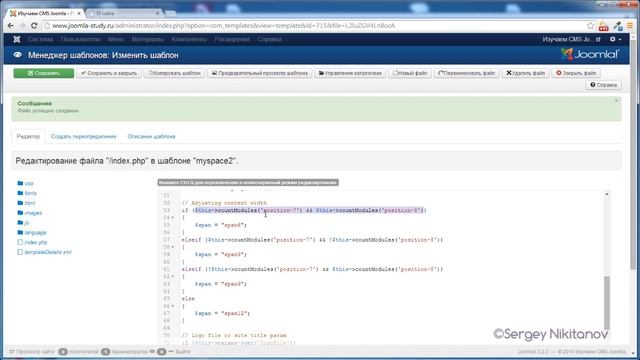Click the Переименовать файл button
The width and height of the screenshot is (640, 360).
pyautogui.click(x=467, y=73)
